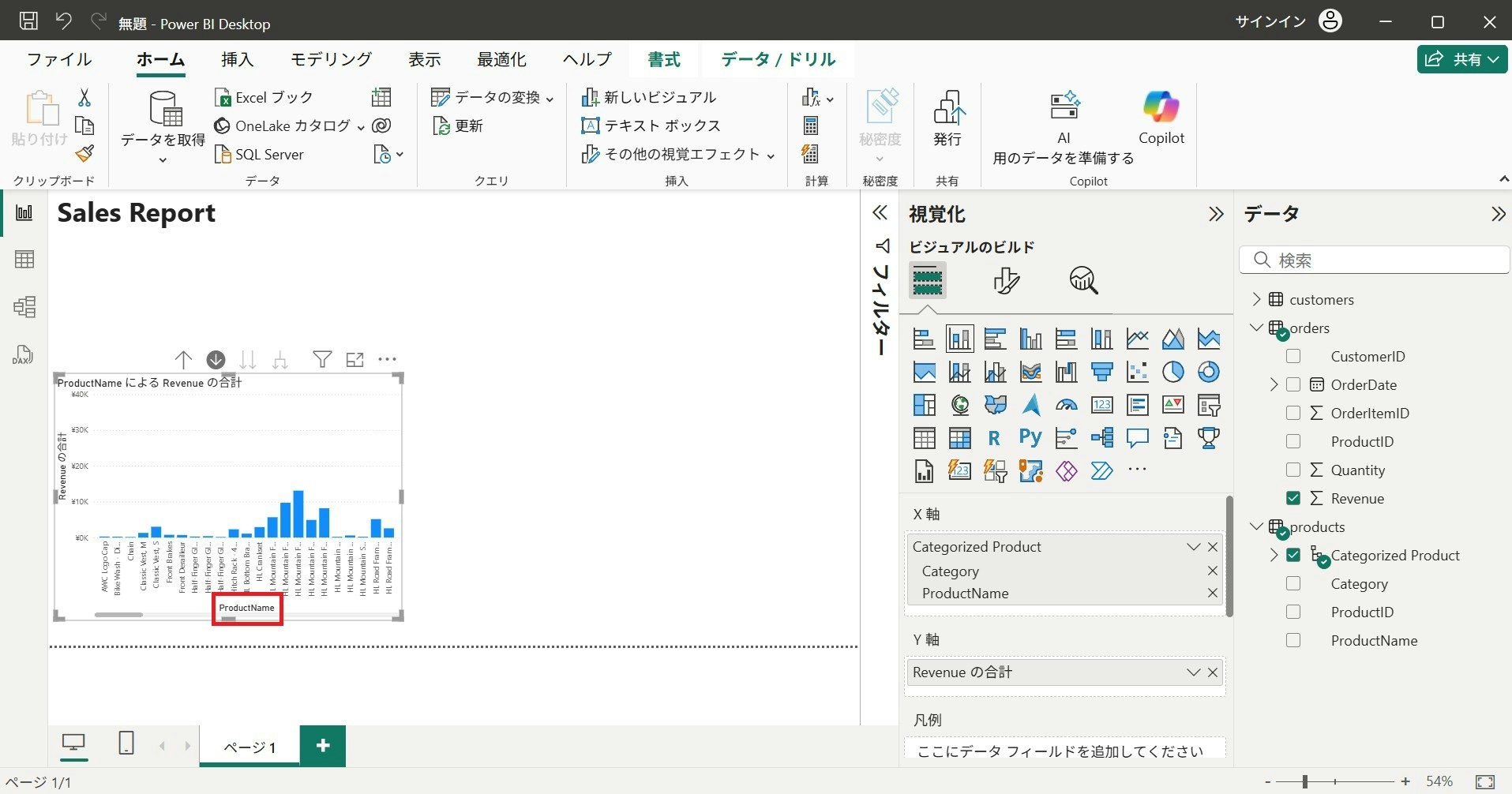Check the ProductName field checkbox
Viewport: 1512px width, 794px height.
(1293, 640)
